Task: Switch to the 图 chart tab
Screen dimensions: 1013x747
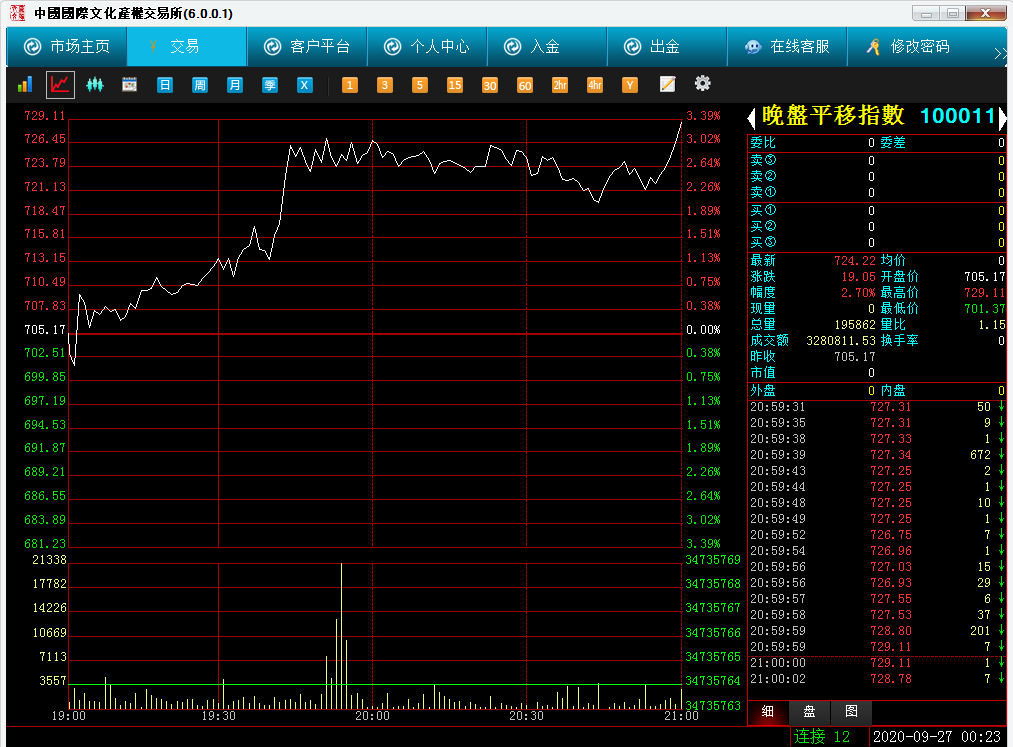Action: coord(851,712)
